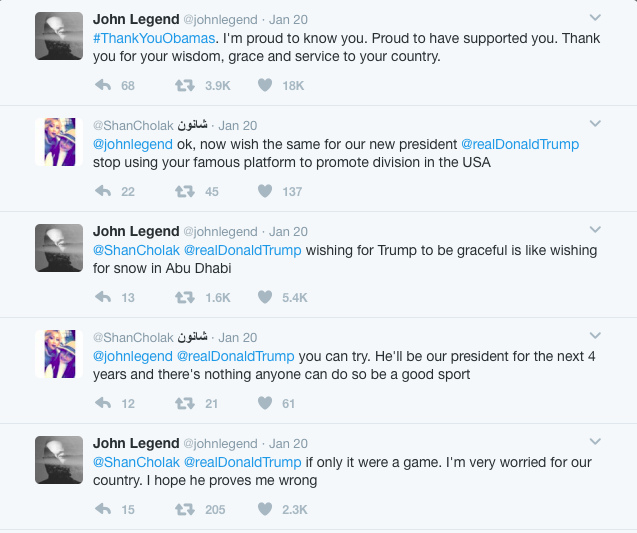This screenshot has height=533, width=637.
Task: Retweet the tweet showing 205 retweets
Action: (x=185, y=509)
